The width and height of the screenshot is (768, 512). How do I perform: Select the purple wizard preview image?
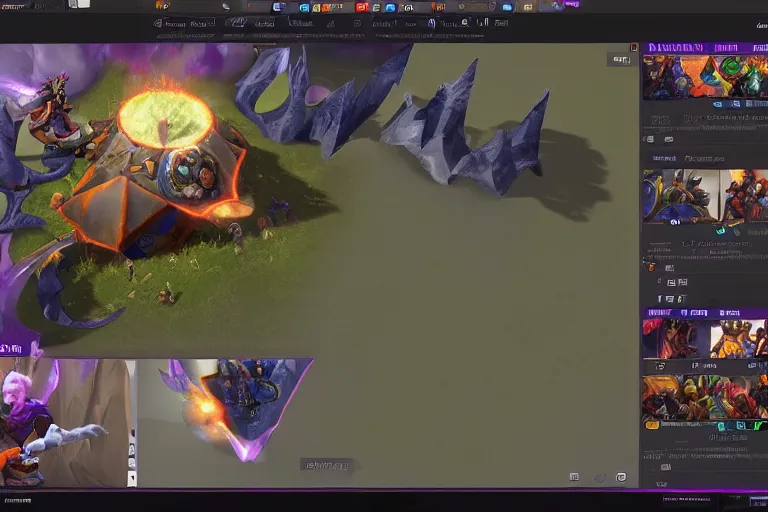(64, 423)
